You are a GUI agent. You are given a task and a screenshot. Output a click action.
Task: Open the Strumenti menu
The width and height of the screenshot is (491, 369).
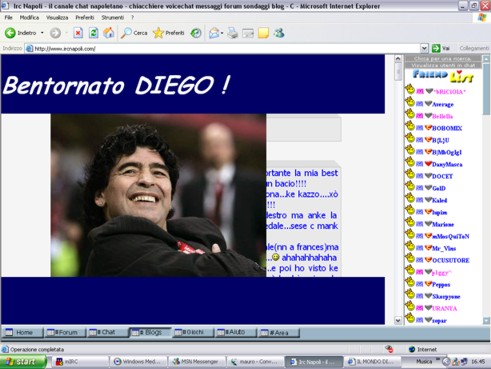pyautogui.click(x=113, y=17)
